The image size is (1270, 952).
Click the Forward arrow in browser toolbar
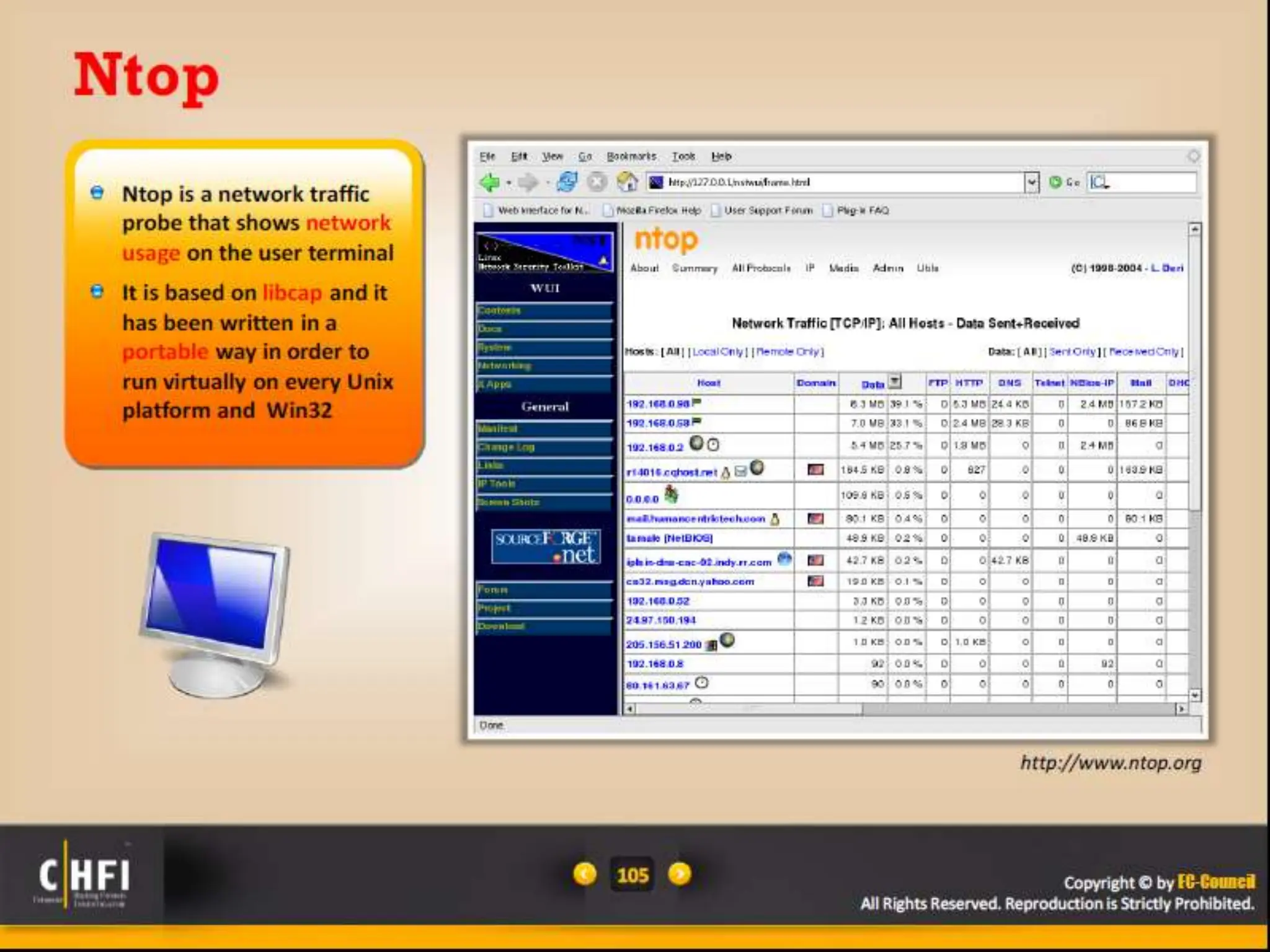point(528,182)
